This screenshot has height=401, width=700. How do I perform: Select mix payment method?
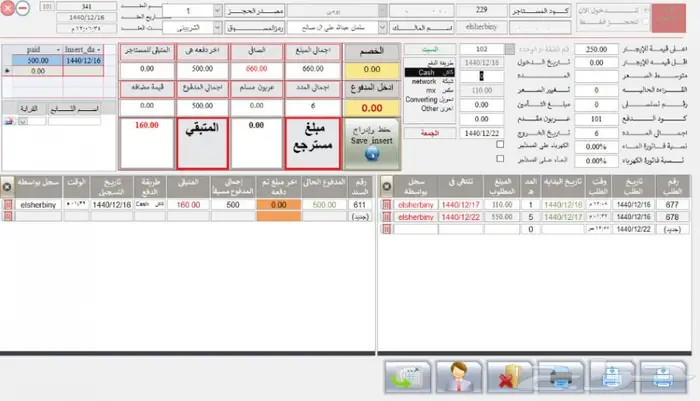429,90
